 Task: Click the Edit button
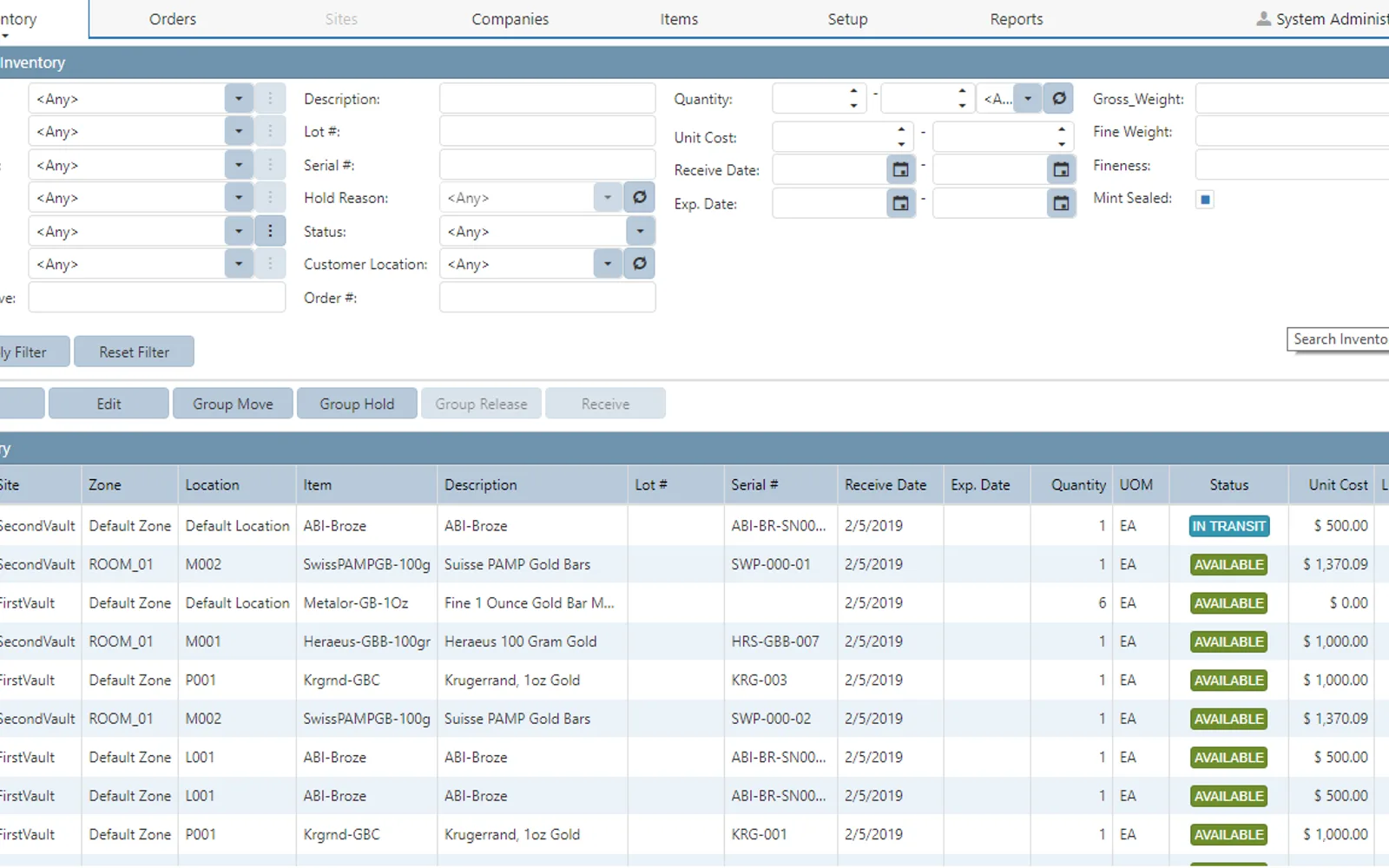coord(109,404)
